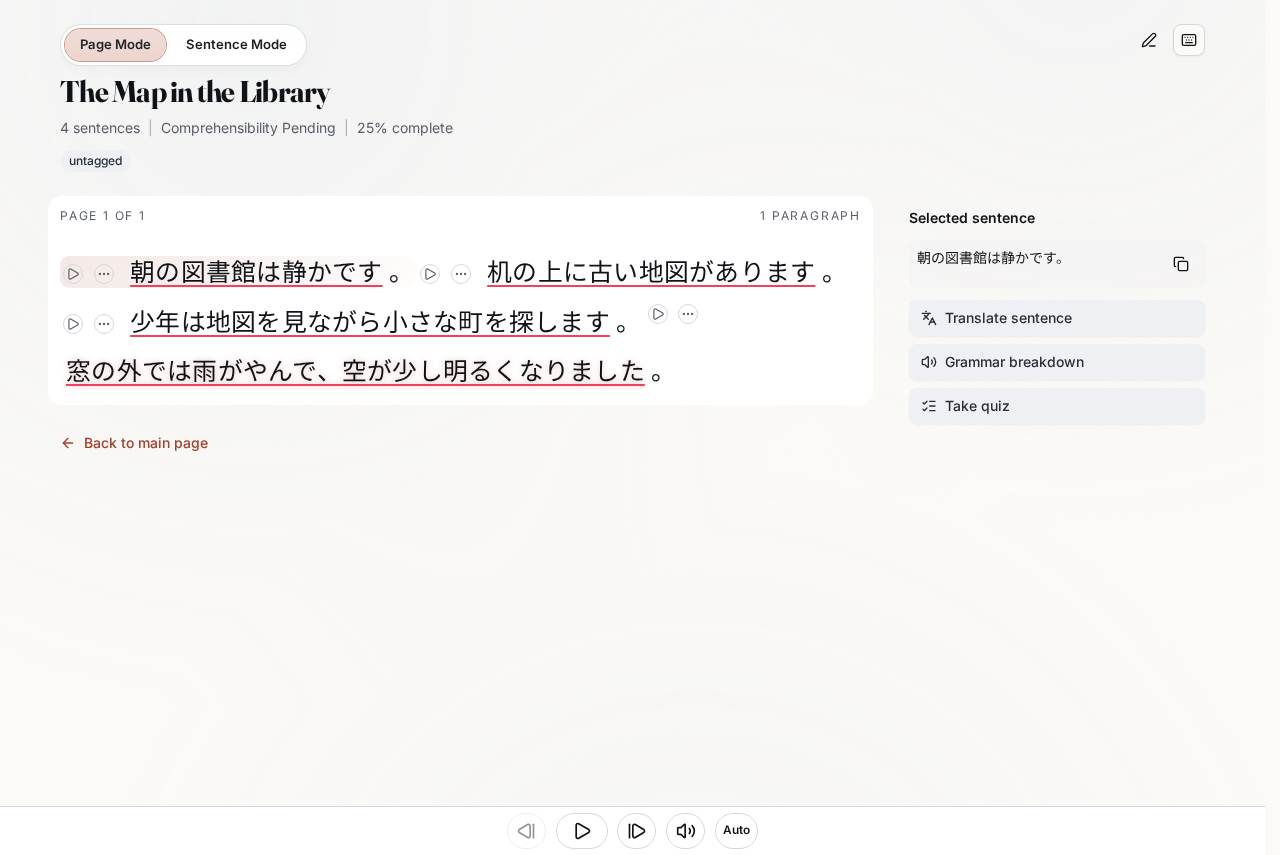1280x855 pixels.
Task: Play audio for 少年は地図を見ながら sentence
Action: [73, 324]
